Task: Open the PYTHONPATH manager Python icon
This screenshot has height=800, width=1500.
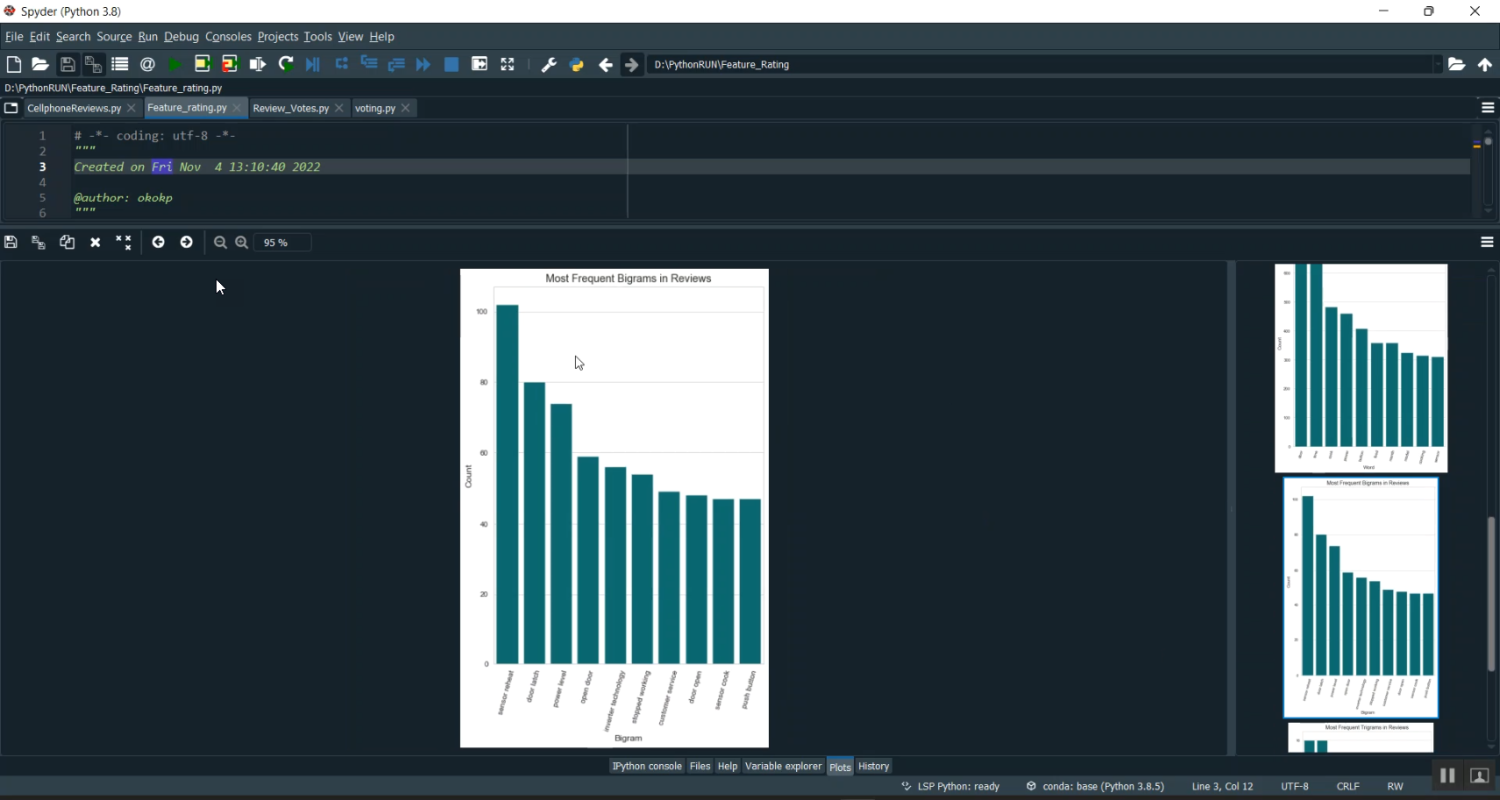Action: [x=576, y=65]
